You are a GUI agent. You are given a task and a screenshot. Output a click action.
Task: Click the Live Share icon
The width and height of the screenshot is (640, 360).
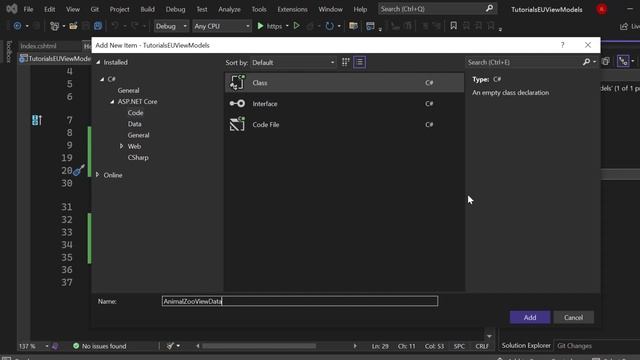click(x=624, y=26)
